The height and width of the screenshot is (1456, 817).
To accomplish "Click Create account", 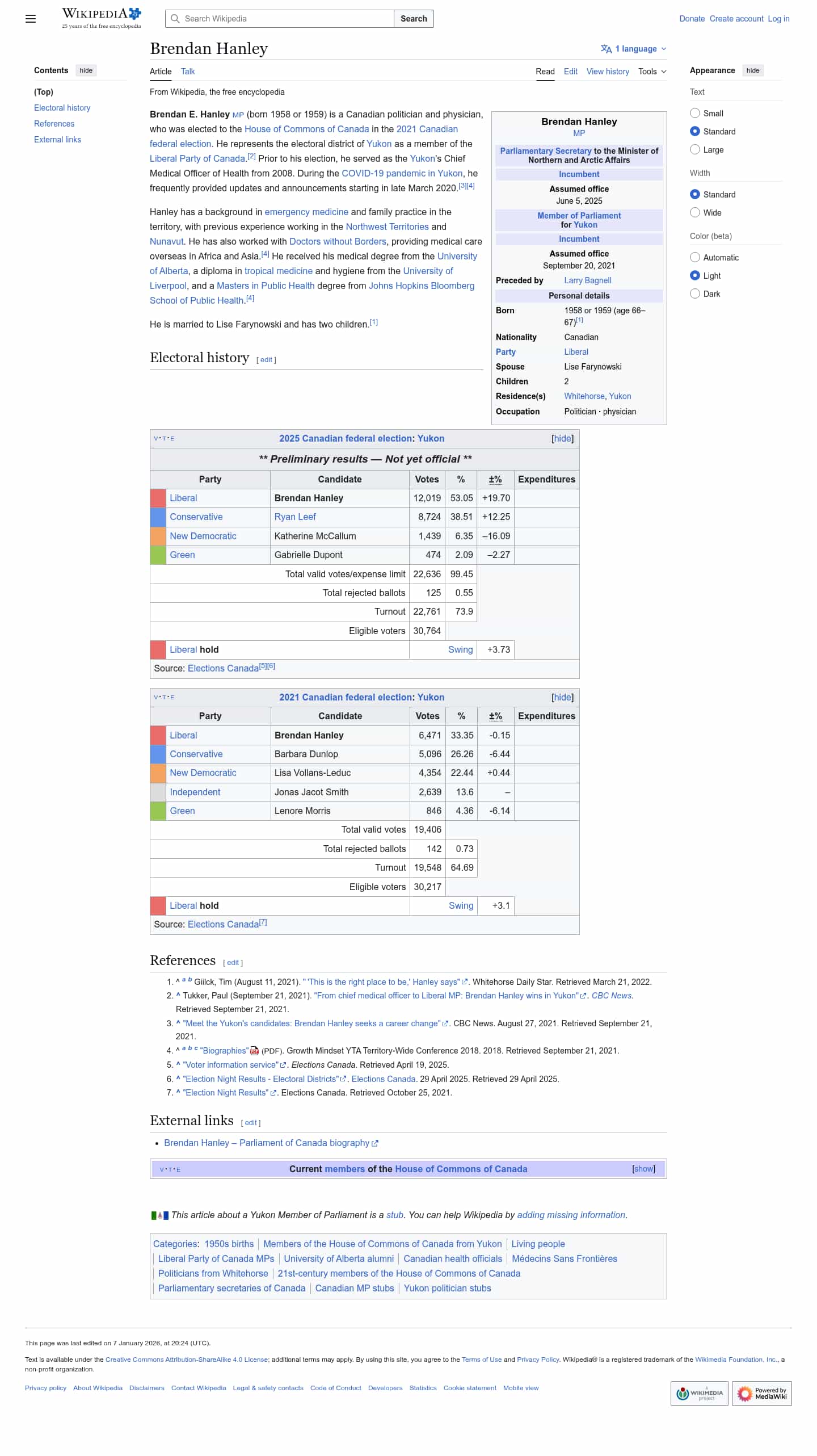I will tap(736, 19).
